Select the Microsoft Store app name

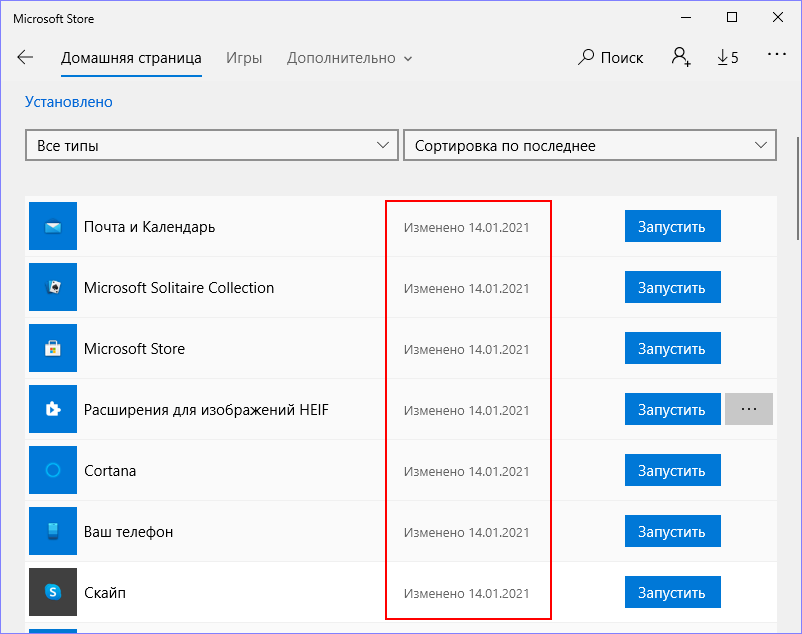134,348
